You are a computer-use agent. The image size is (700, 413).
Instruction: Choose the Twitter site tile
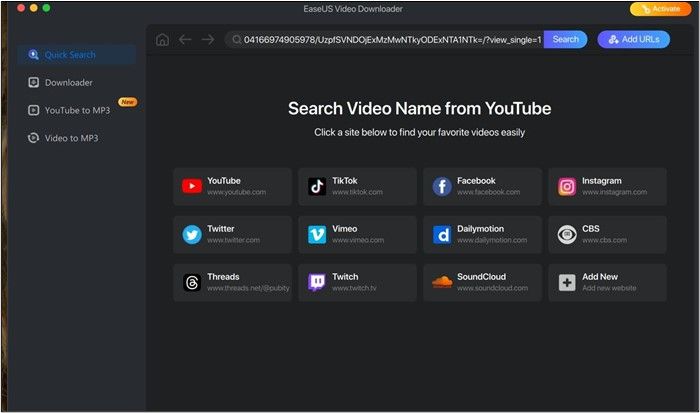coord(232,234)
